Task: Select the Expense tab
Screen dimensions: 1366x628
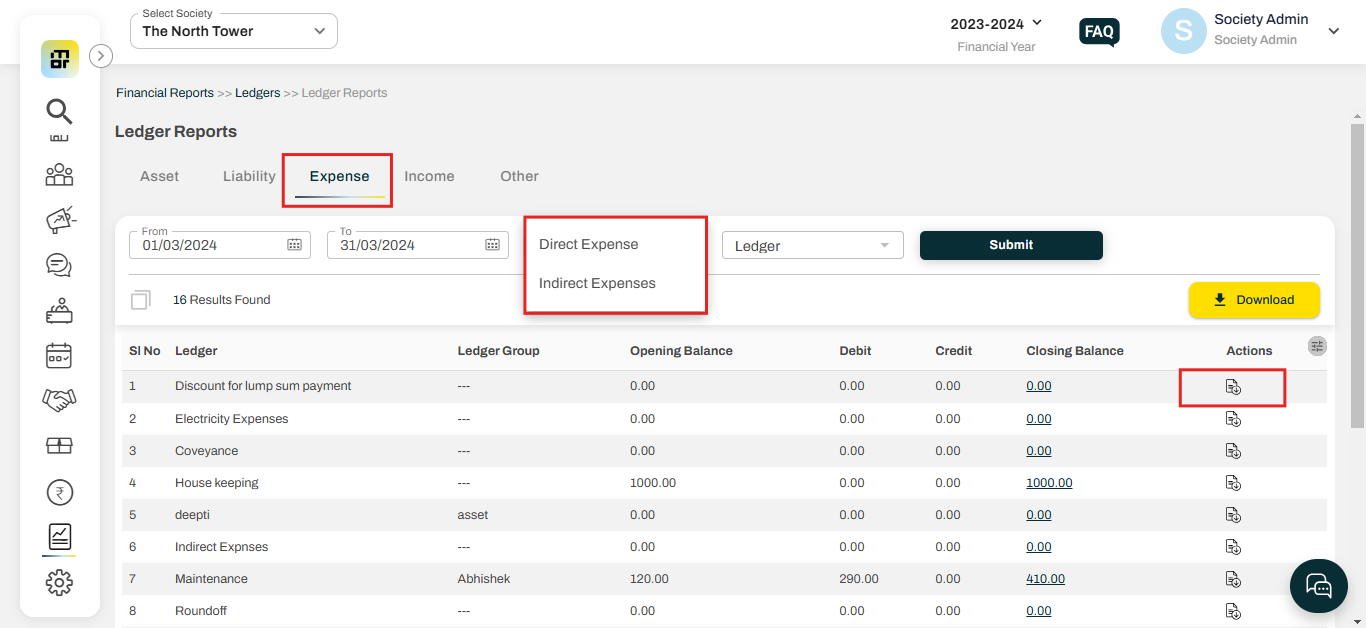Action: pyautogui.click(x=339, y=176)
